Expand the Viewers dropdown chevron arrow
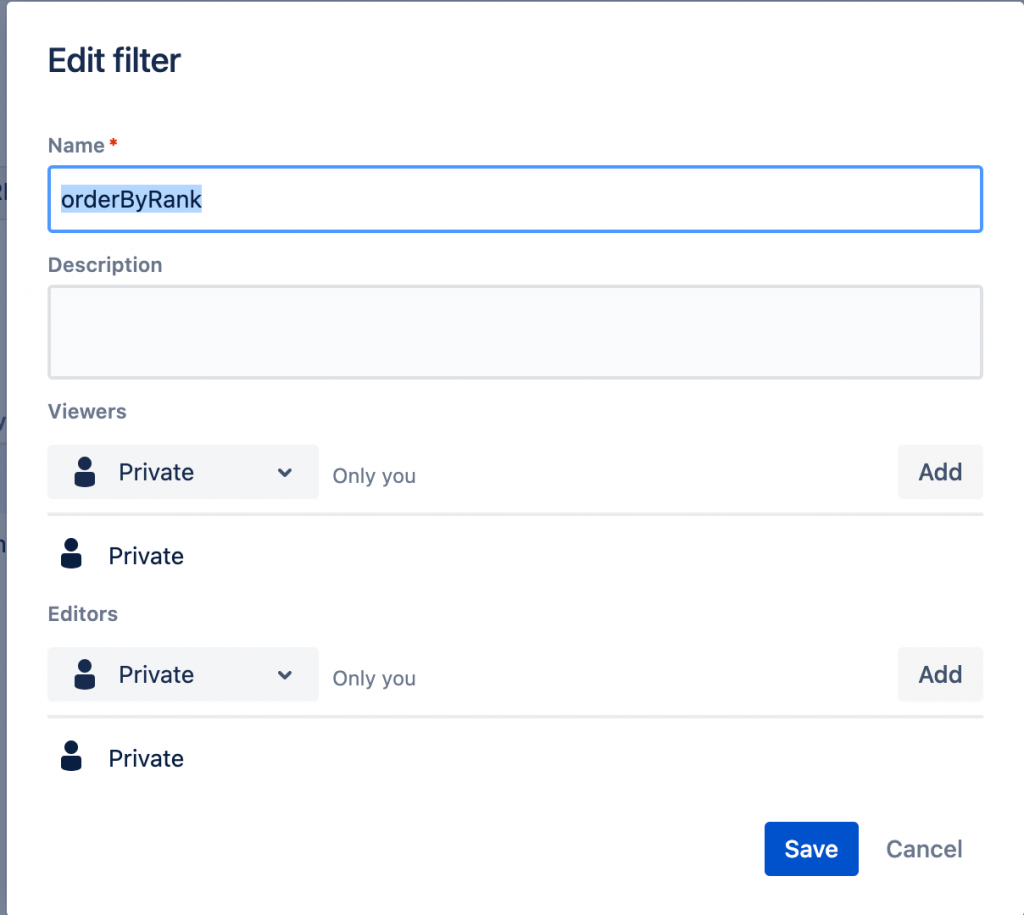The width and height of the screenshot is (1024, 915). [285, 472]
